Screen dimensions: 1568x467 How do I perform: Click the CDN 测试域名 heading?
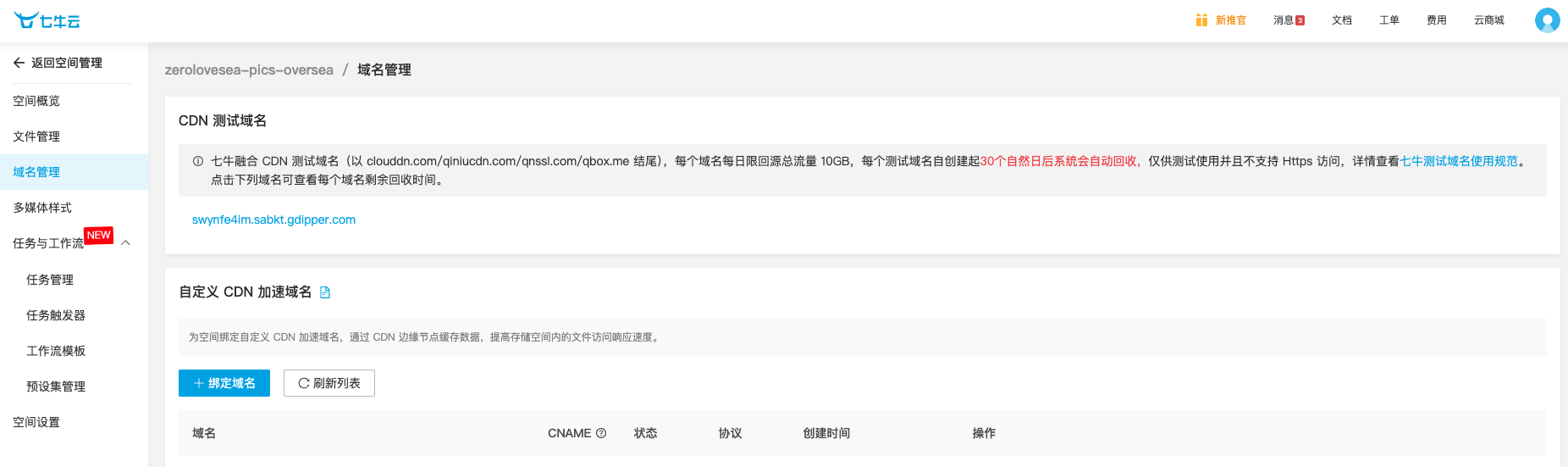(x=223, y=120)
